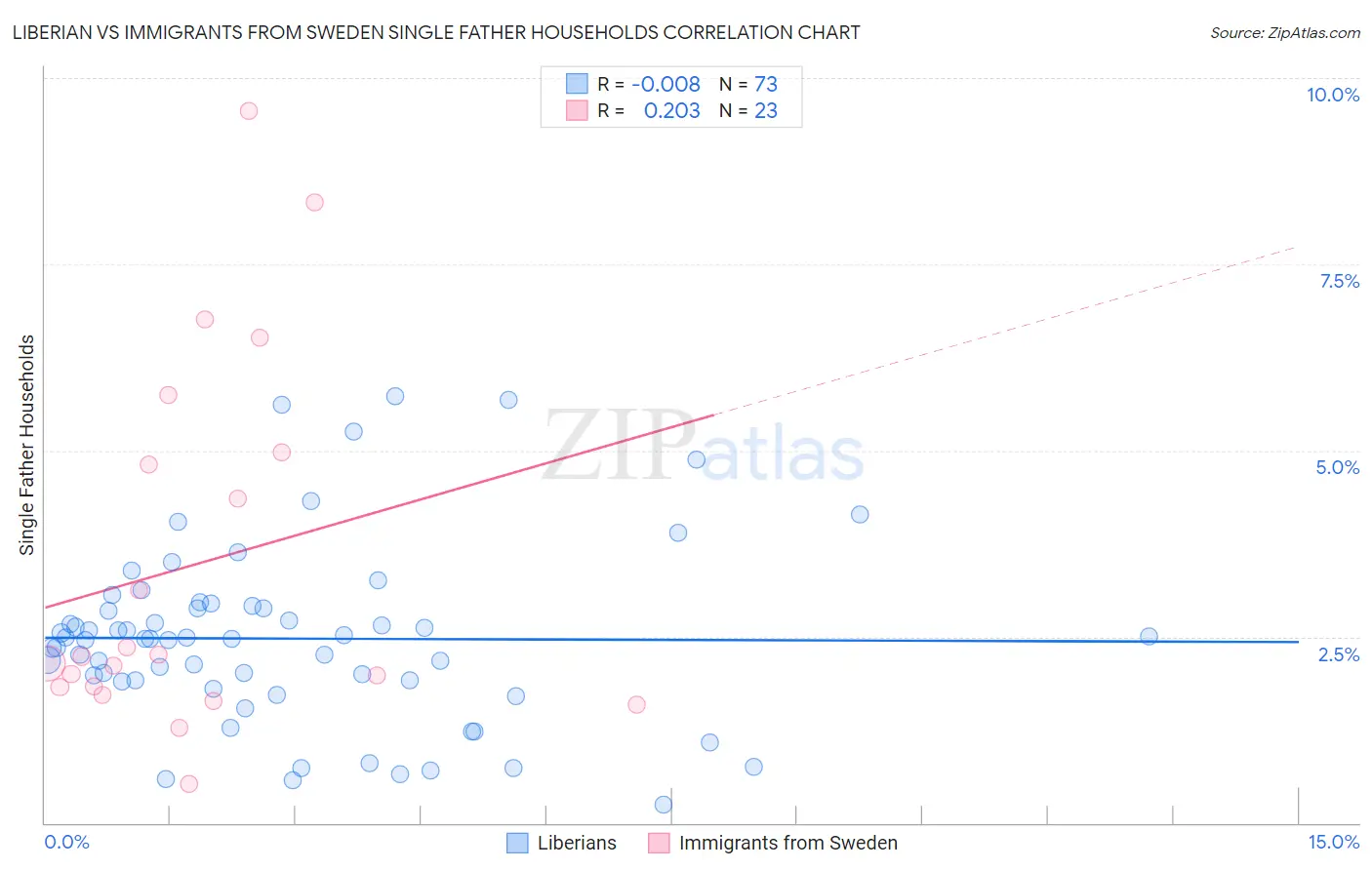
Task: Open the ZipAtlas.com source link
Action: click(x=1285, y=32)
